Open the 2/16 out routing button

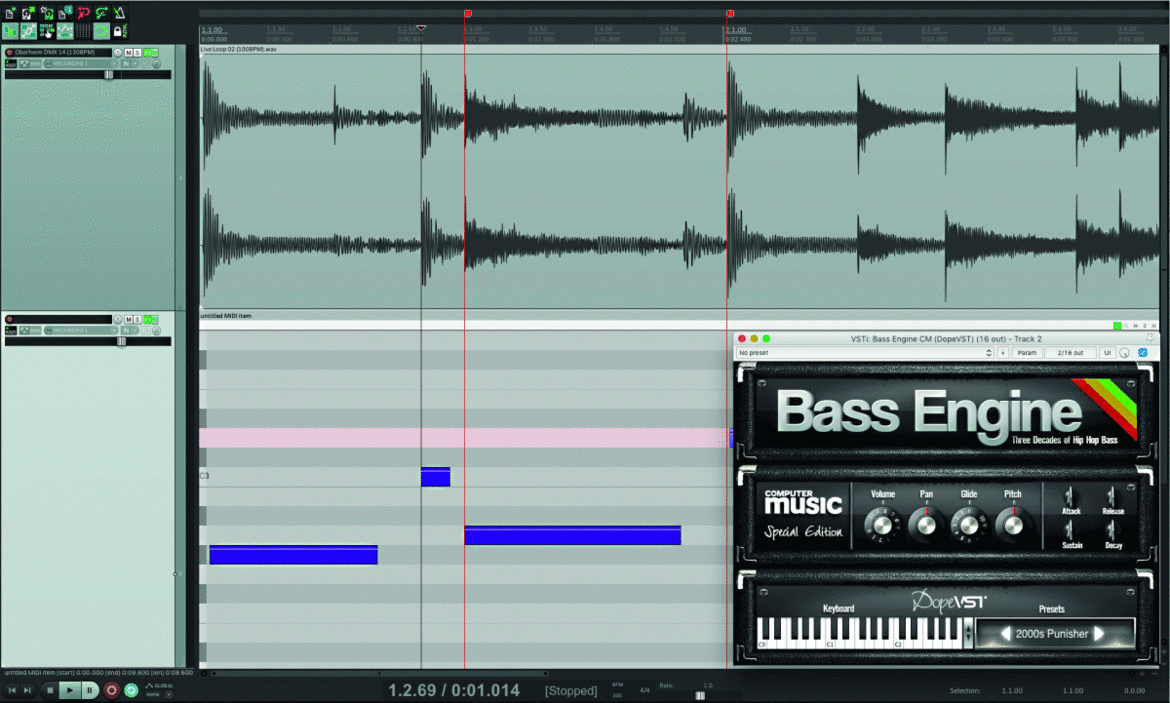click(1070, 353)
